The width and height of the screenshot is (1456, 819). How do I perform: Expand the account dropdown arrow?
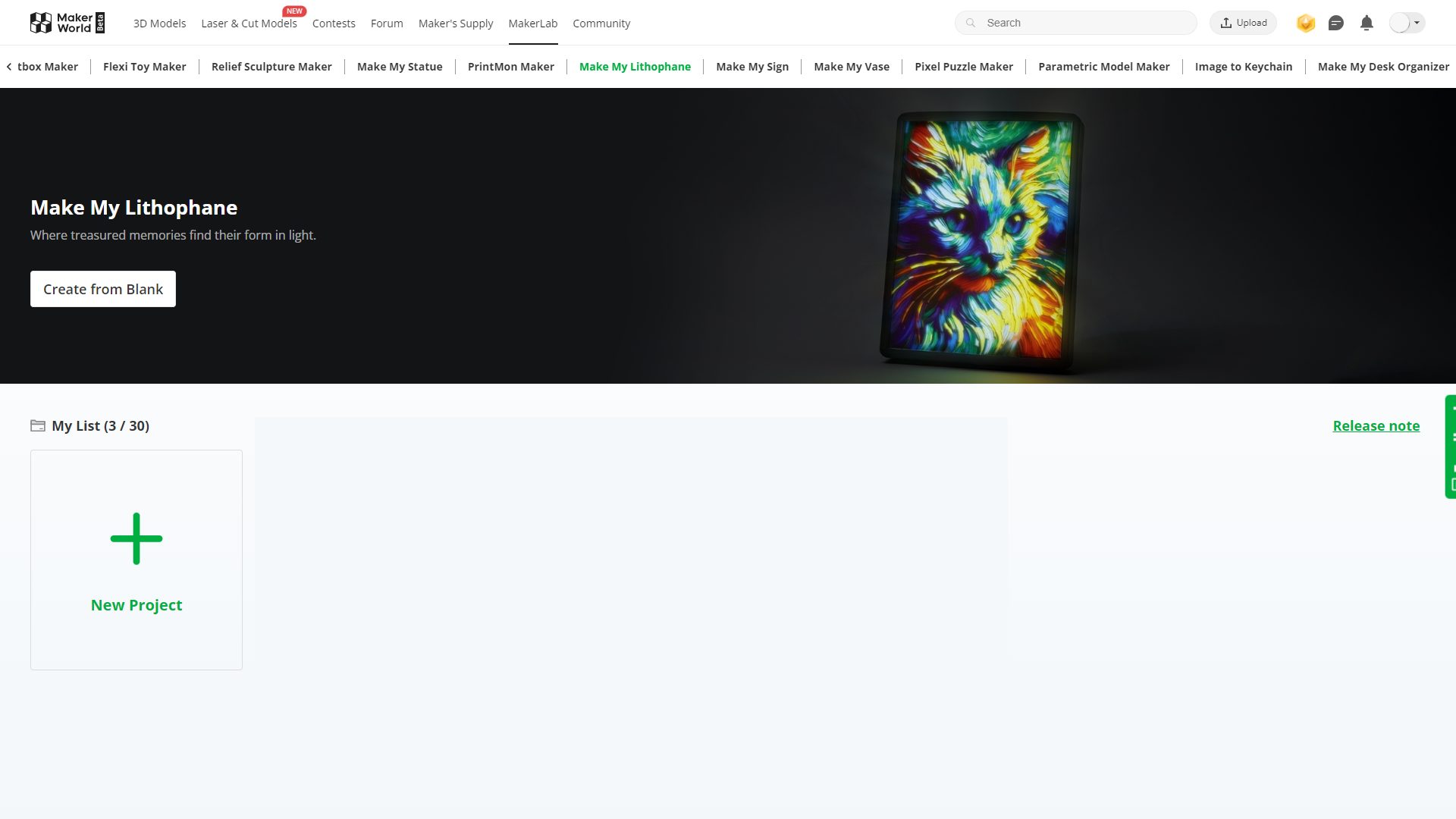(x=1417, y=23)
